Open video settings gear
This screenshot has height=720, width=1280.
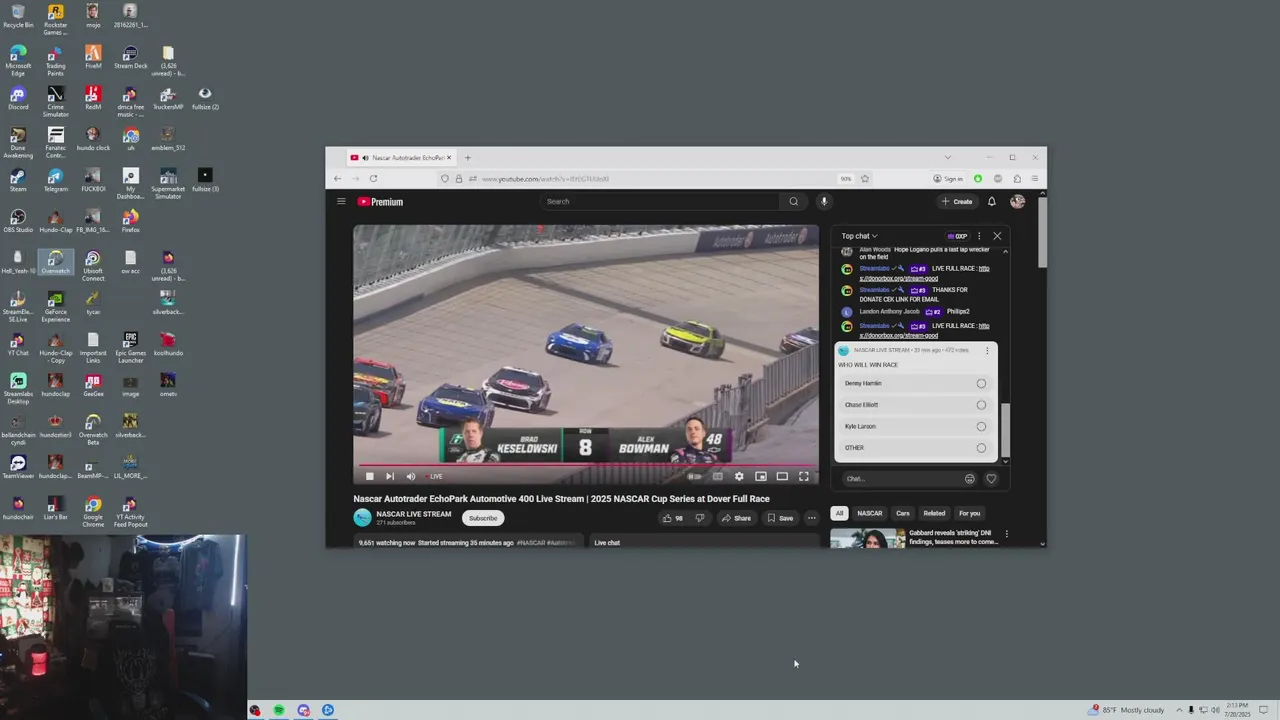[x=739, y=476]
